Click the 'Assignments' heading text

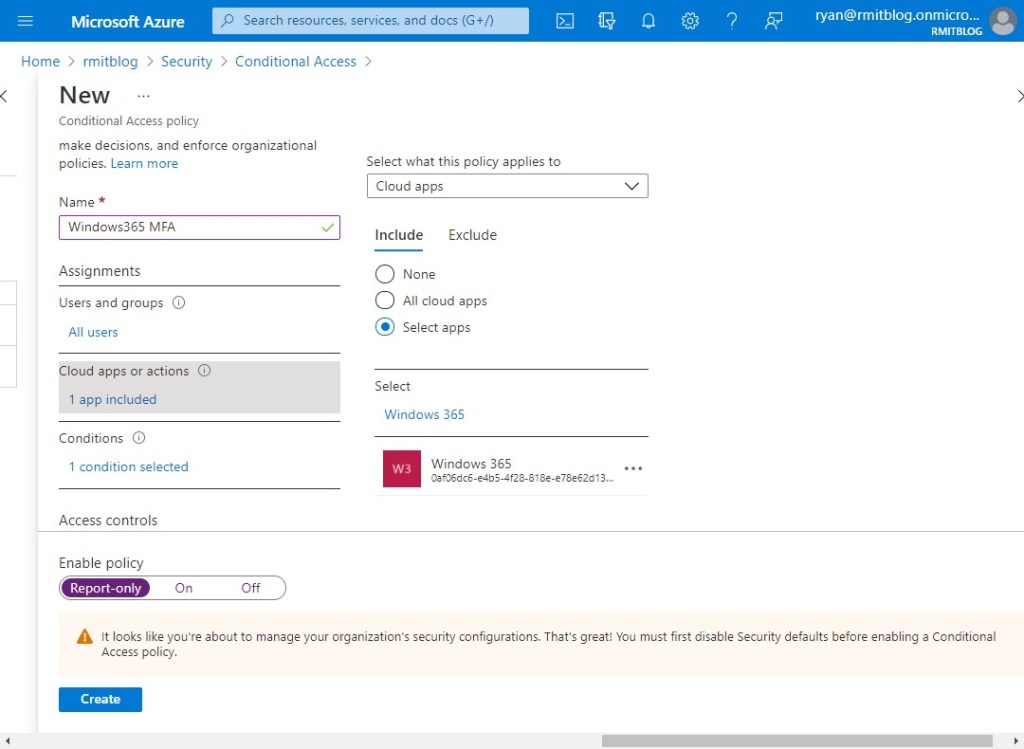pos(99,271)
